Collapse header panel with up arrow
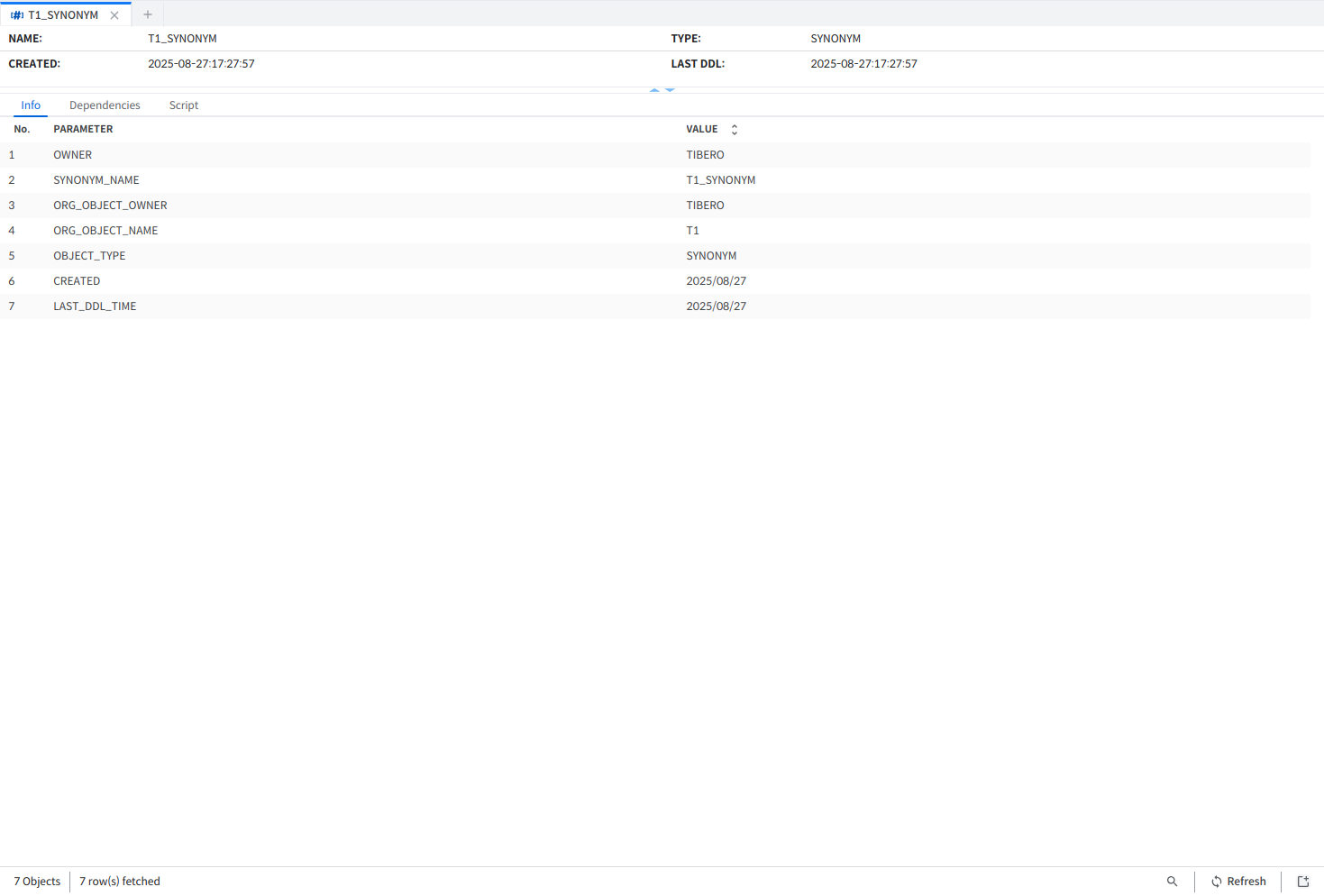 tap(654, 90)
